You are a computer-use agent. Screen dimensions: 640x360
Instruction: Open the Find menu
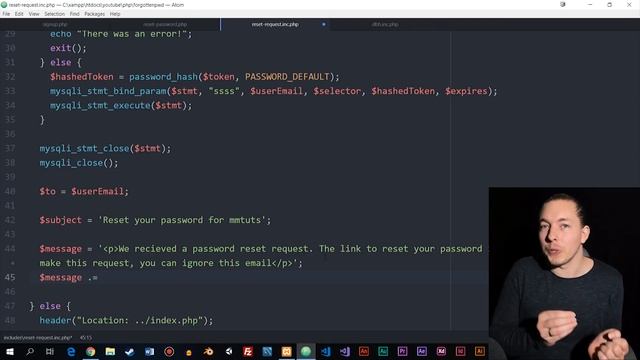click(75, 14)
